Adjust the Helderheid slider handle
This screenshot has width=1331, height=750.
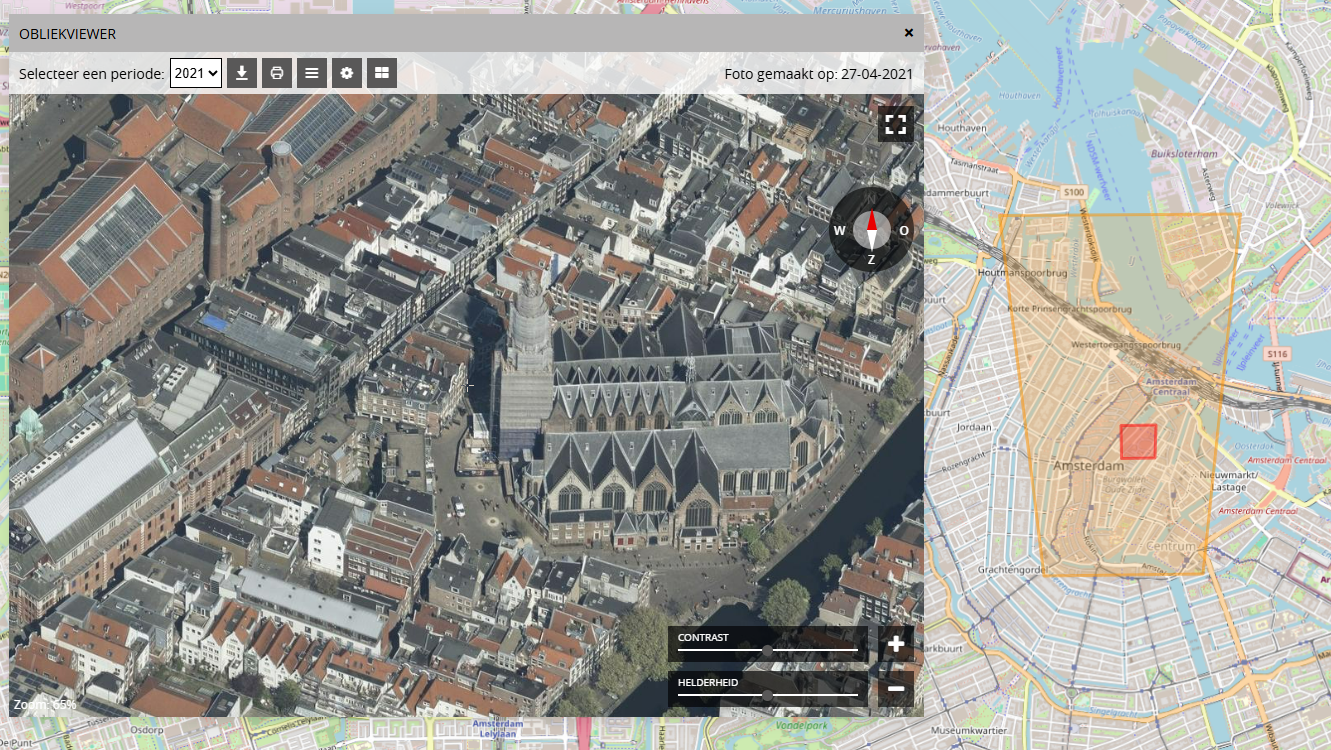[767, 694]
